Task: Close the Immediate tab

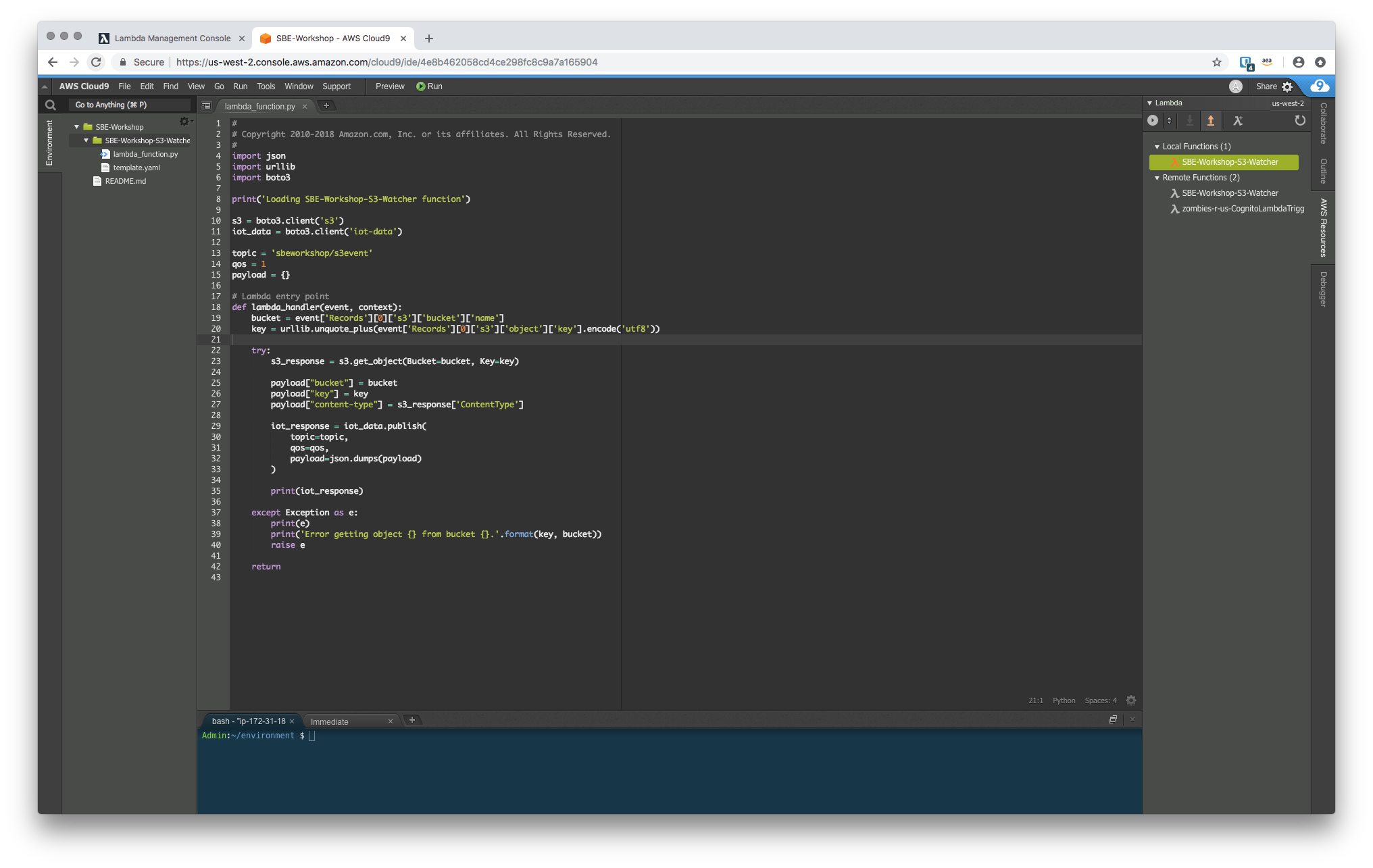Action: pyautogui.click(x=390, y=721)
